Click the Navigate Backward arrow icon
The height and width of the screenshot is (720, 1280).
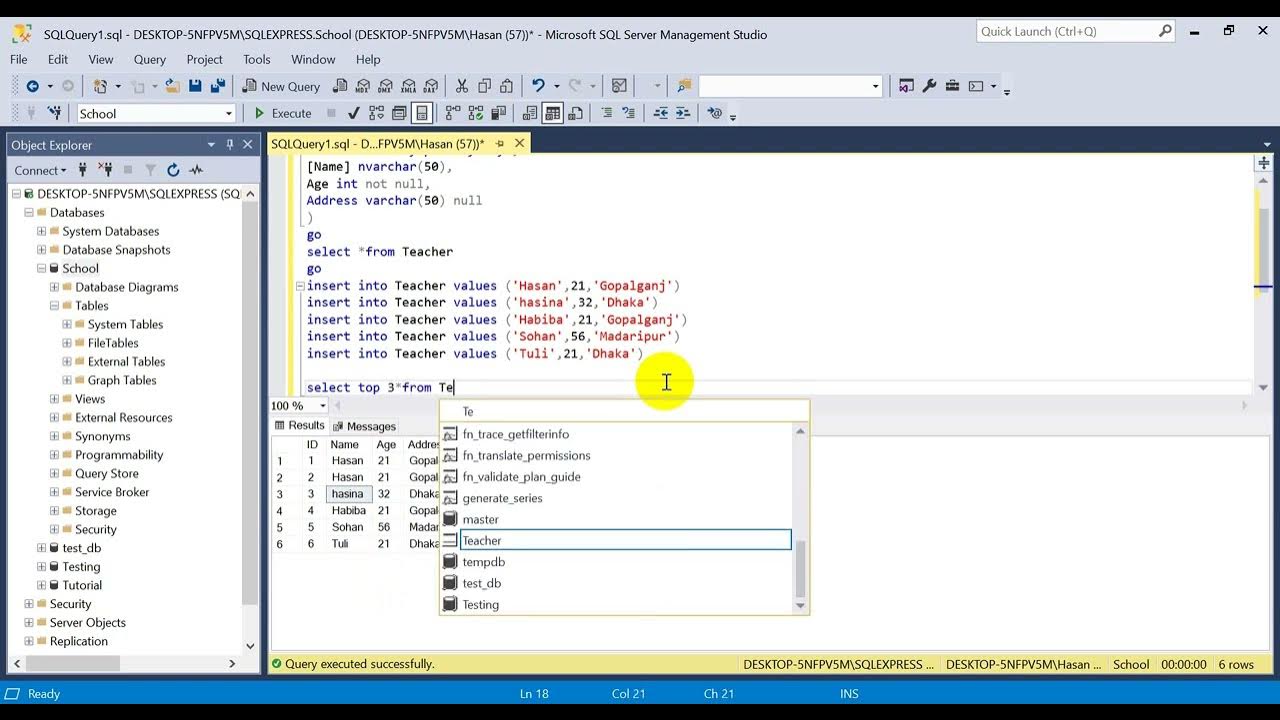click(32, 86)
